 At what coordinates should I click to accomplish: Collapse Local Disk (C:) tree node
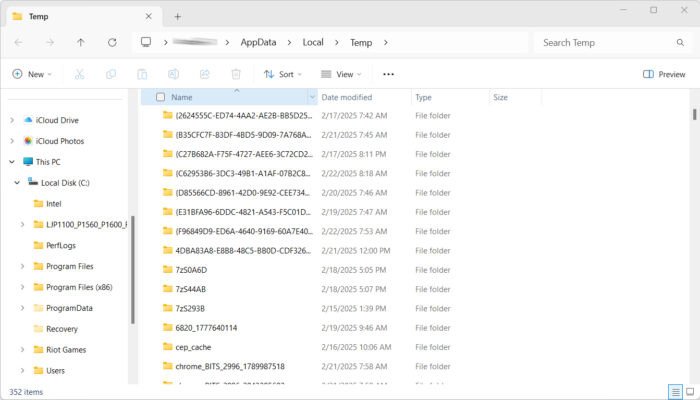(17, 183)
